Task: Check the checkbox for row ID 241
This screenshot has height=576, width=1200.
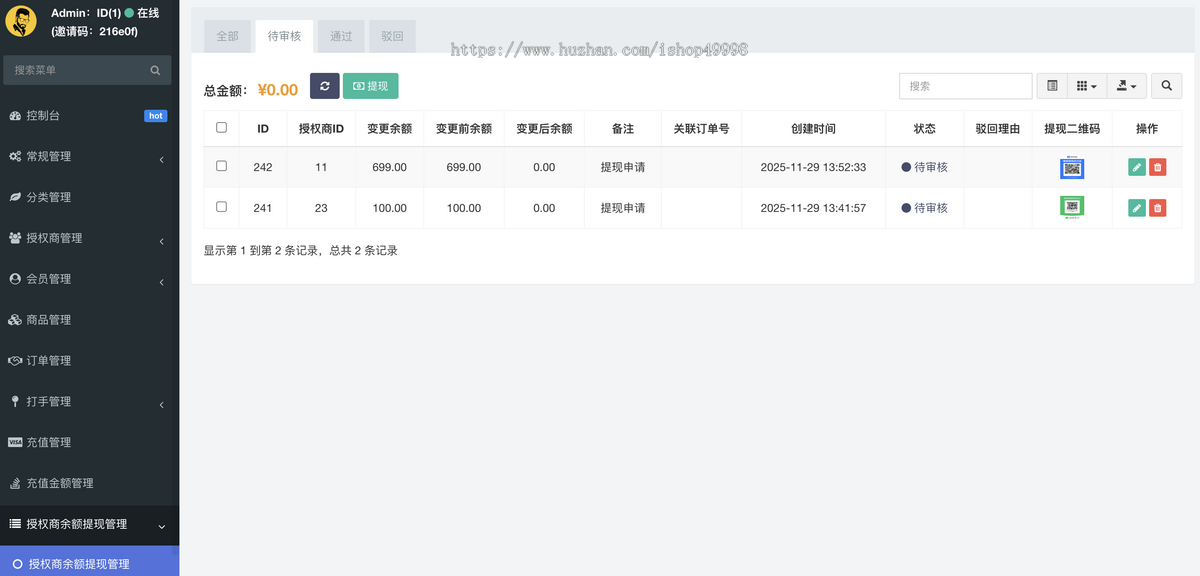Action: click(221, 207)
